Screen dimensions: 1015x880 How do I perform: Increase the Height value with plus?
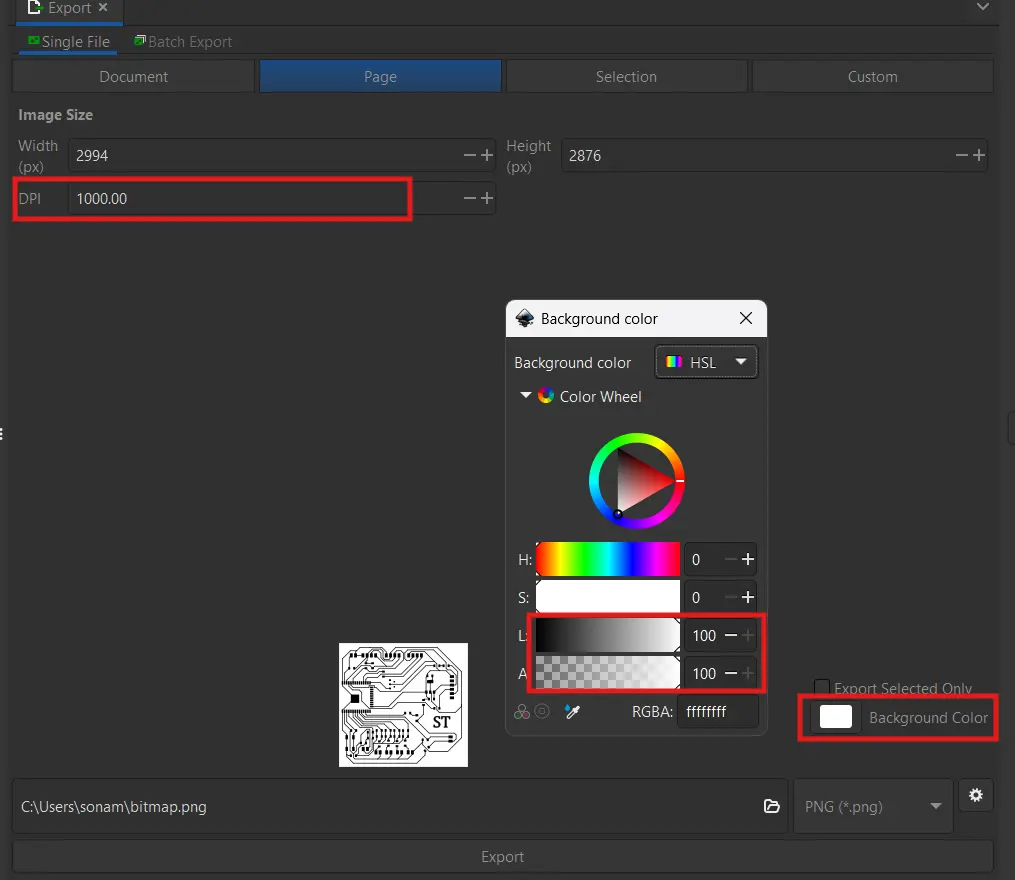[979, 155]
